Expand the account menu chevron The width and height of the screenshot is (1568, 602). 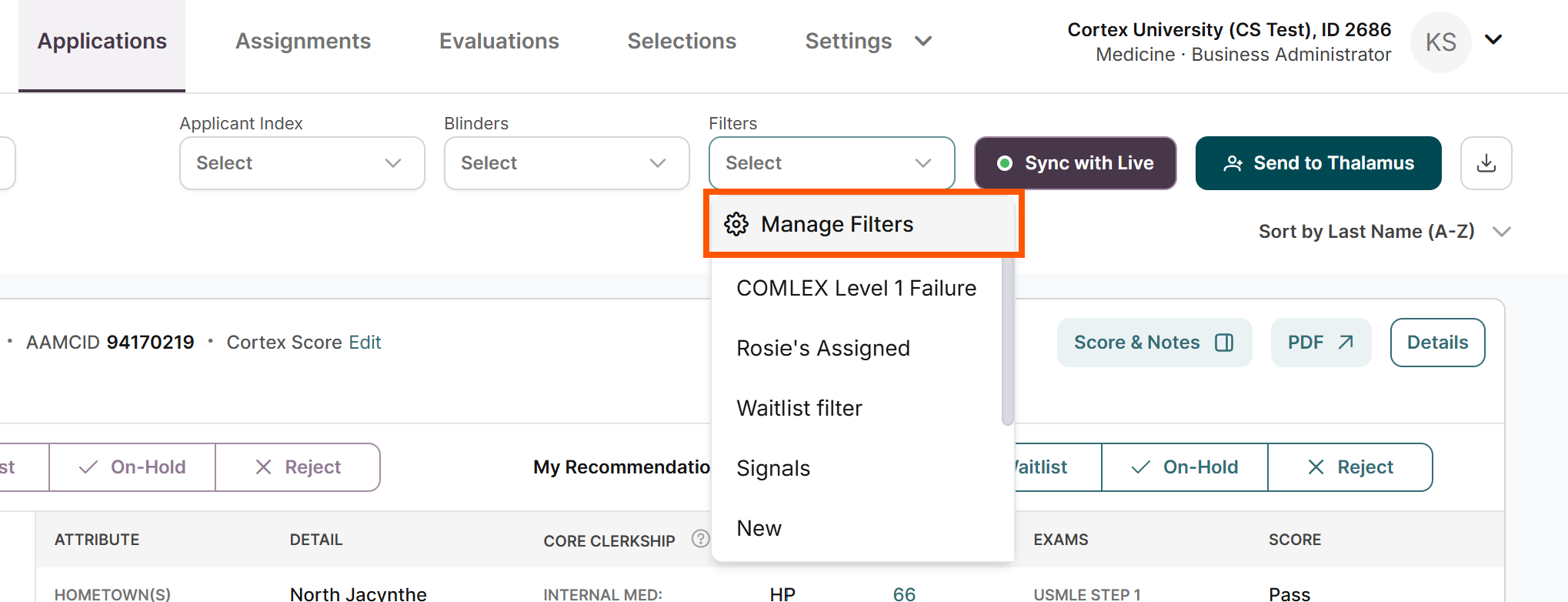click(1493, 40)
